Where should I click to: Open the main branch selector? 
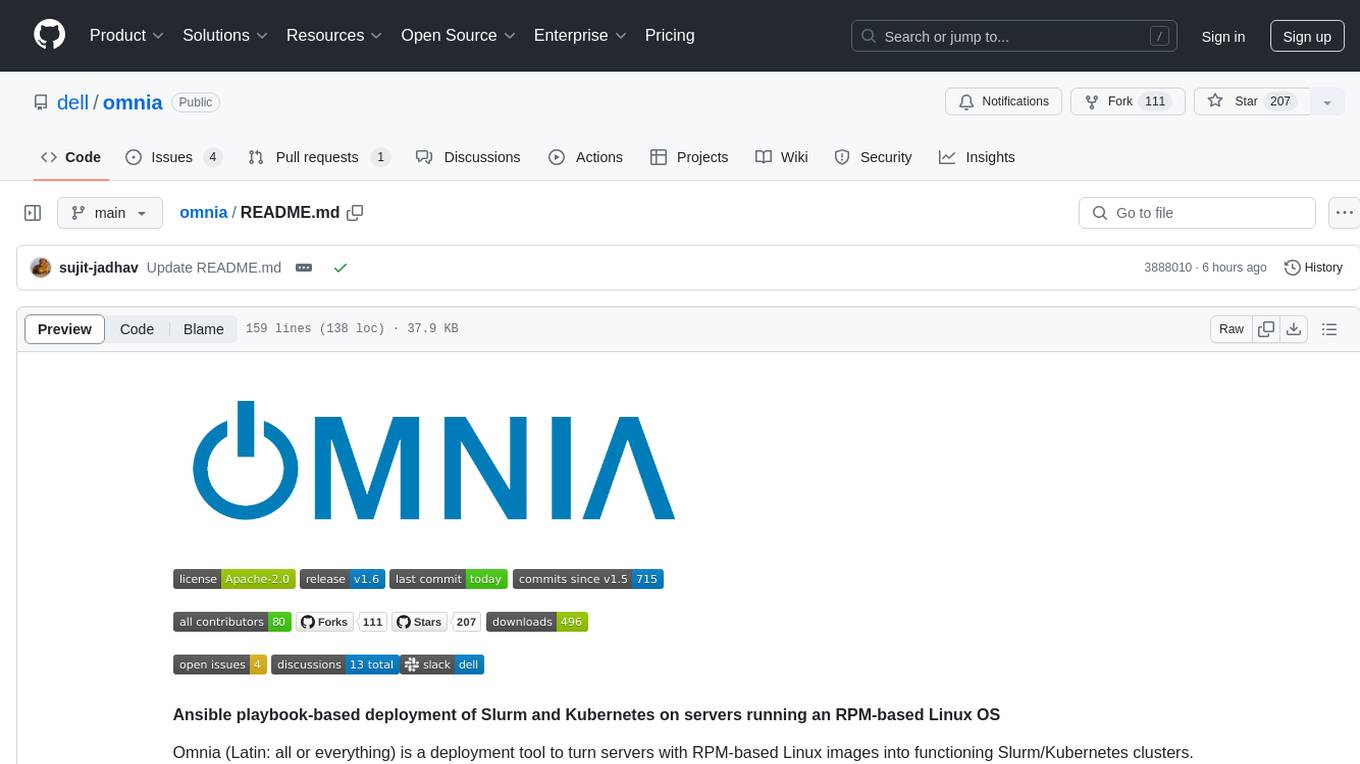click(110, 213)
